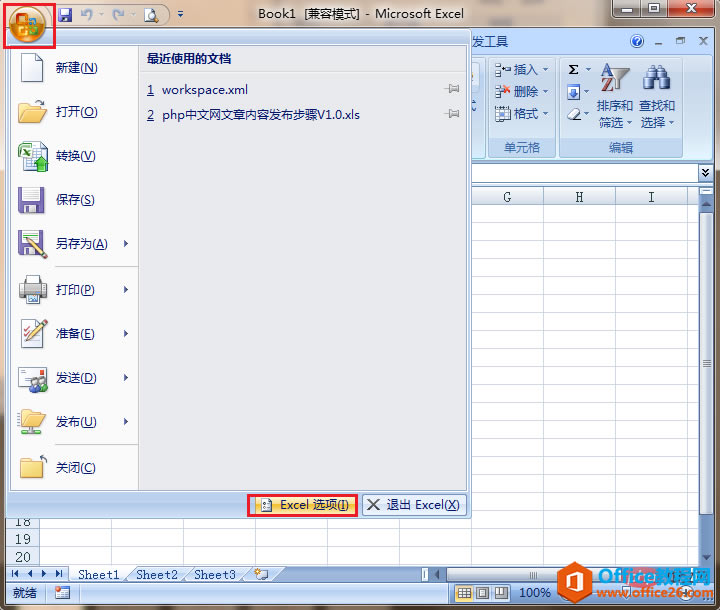Expand the 打印(P) submenu arrow
This screenshot has width=720, height=610.
pyautogui.click(x=126, y=290)
